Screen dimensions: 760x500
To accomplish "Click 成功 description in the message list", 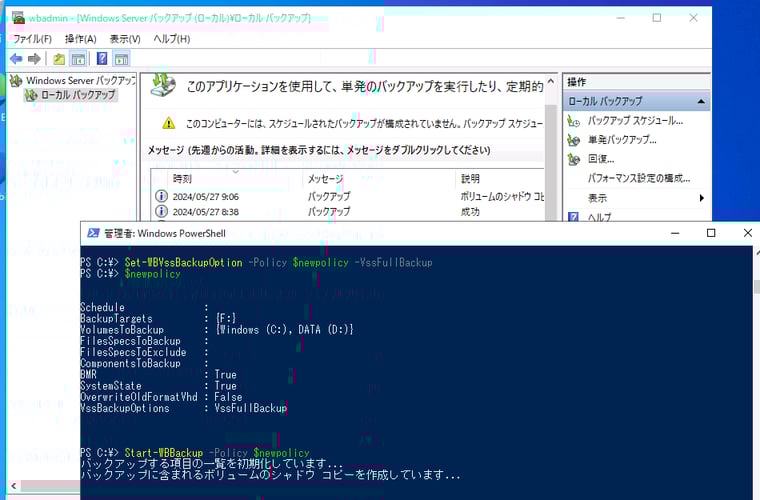I will coord(470,212).
